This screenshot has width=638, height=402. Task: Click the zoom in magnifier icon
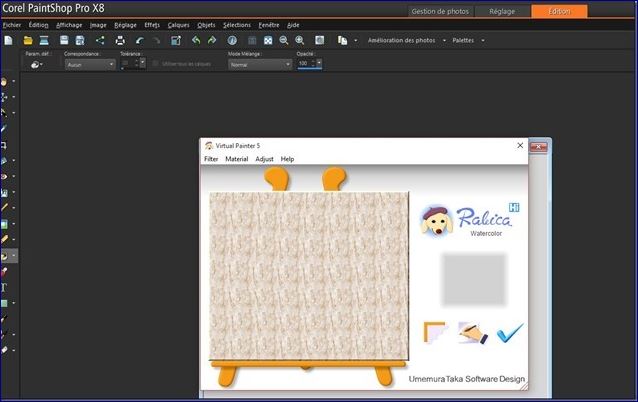coord(300,40)
